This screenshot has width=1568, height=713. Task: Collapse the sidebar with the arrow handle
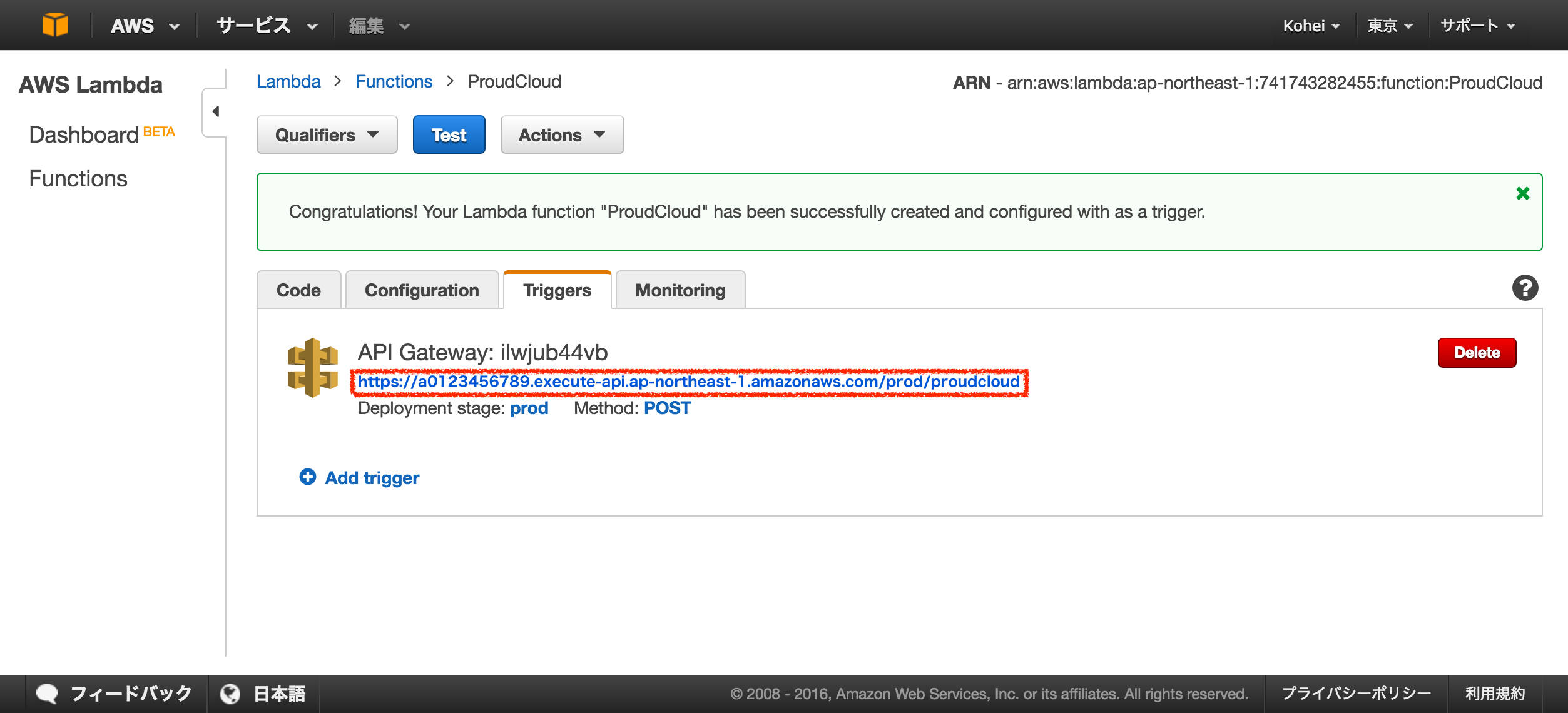coord(215,112)
